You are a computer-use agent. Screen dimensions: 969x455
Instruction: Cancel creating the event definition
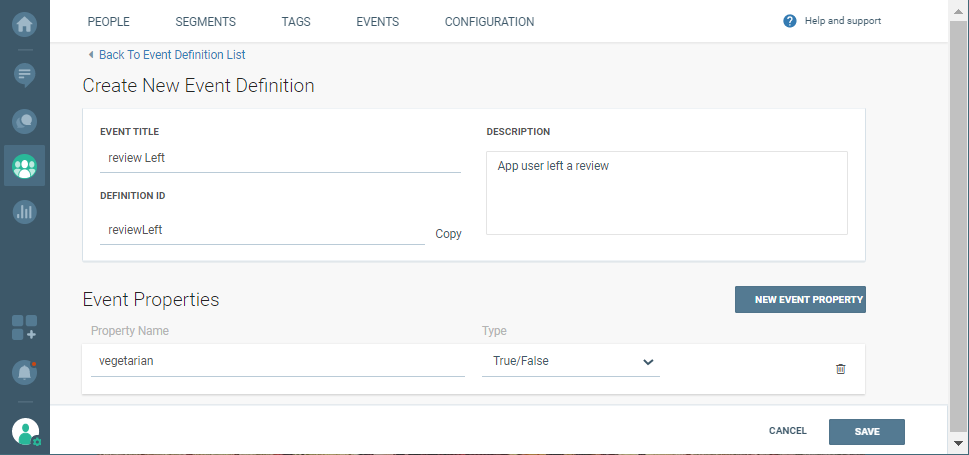(787, 431)
